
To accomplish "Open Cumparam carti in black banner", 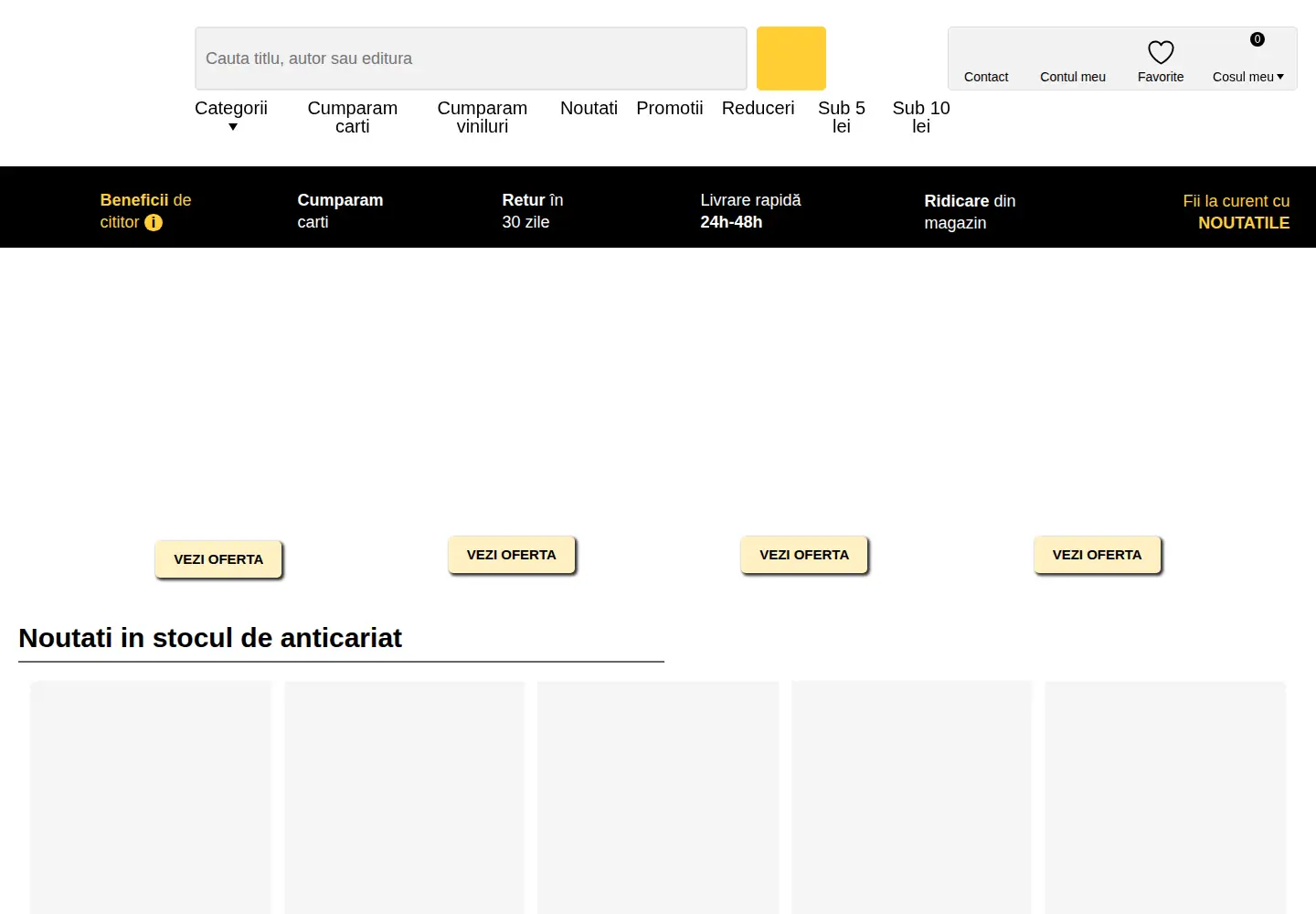I will (340, 211).
